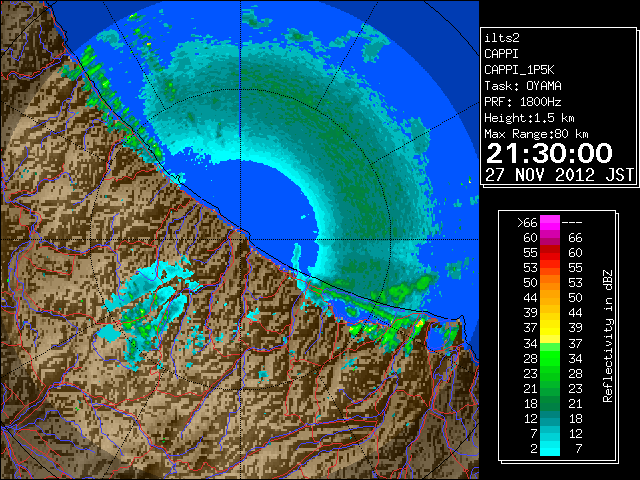Select the '---' legend entry
Viewport: 640px width, 480px height.
[572, 223]
